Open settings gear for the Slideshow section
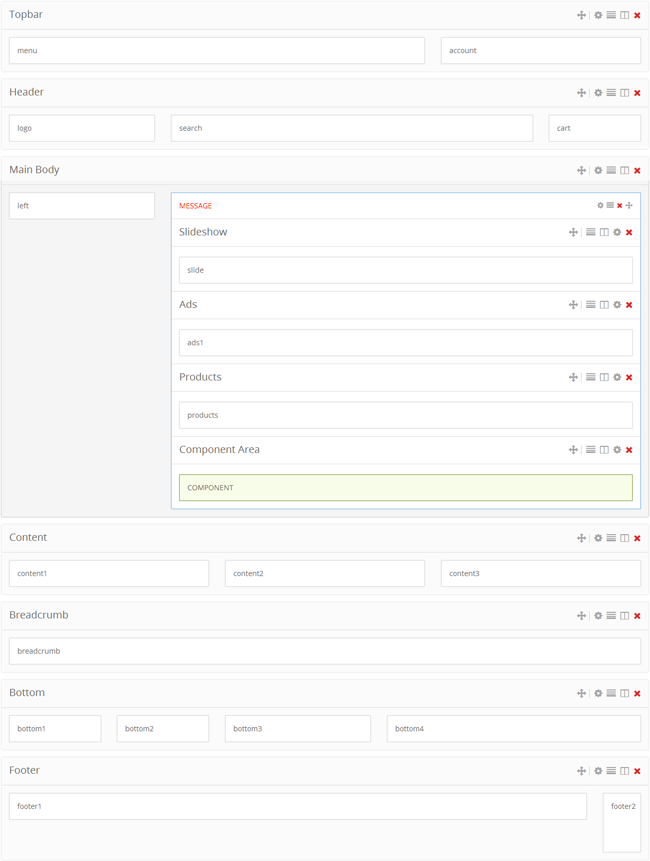This screenshot has height=861, width=650. pos(617,232)
